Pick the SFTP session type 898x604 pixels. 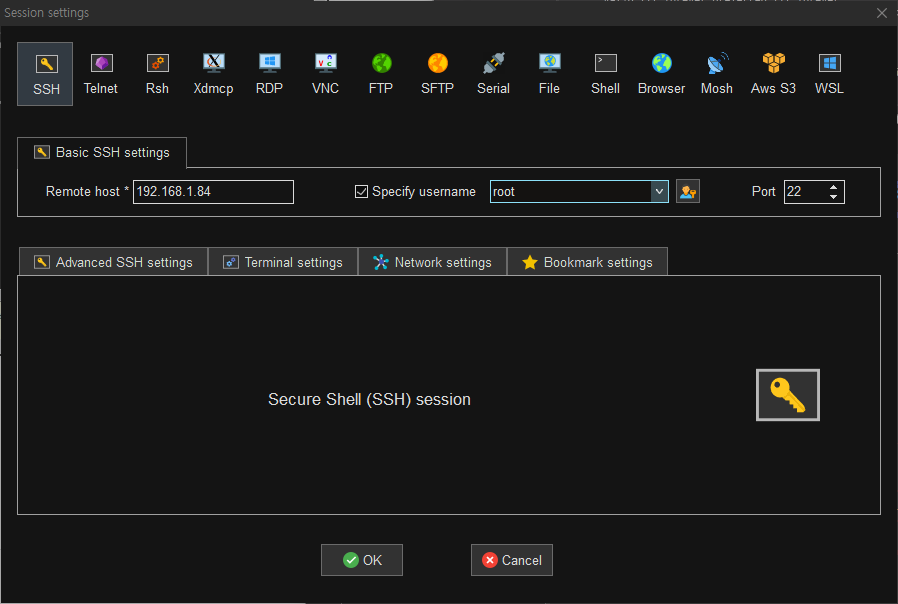[x=438, y=74]
